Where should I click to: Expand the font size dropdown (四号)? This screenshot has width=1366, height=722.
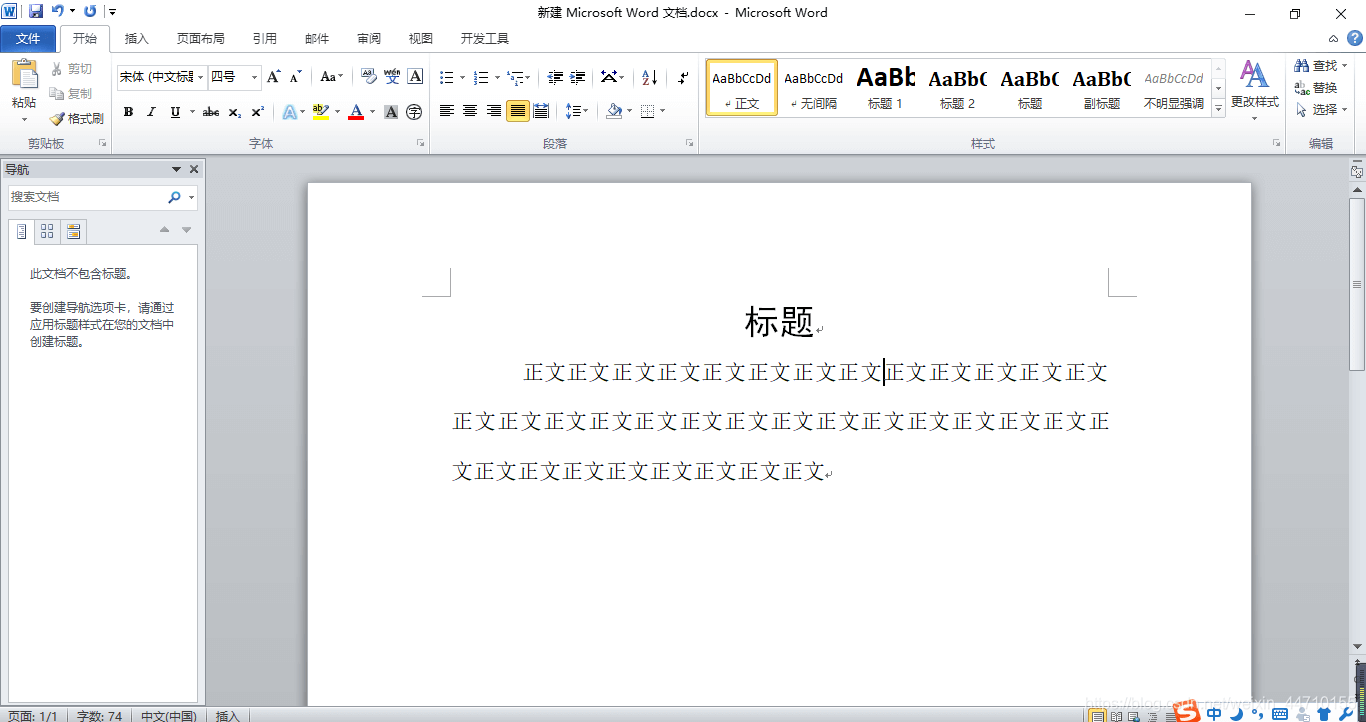pos(255,77)
